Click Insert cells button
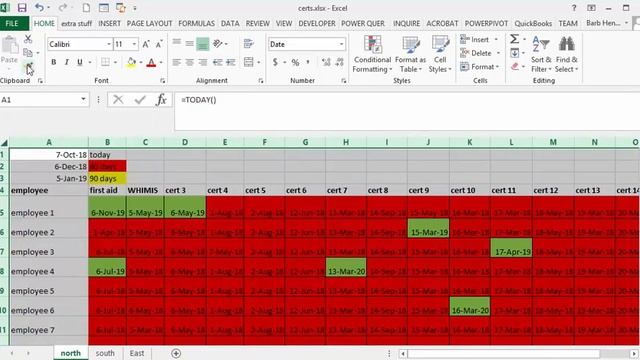640x360 pixels. [x=475, y=40]
